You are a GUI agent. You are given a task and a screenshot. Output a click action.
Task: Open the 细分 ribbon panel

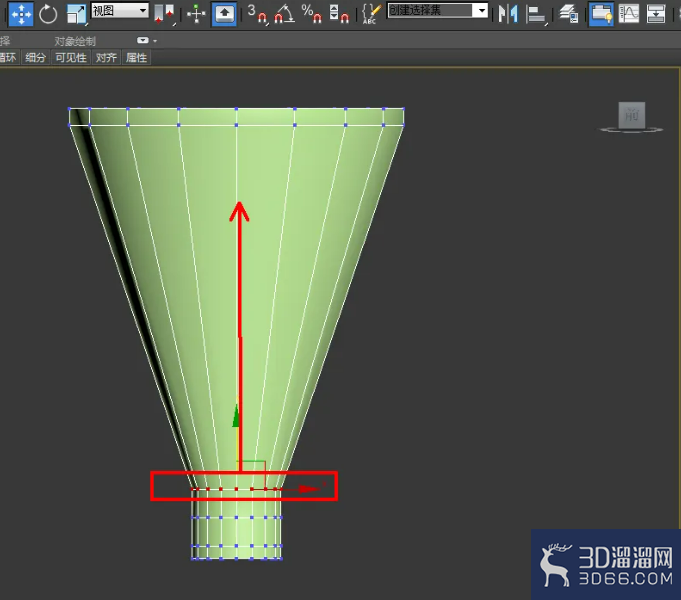click(35, 57)
